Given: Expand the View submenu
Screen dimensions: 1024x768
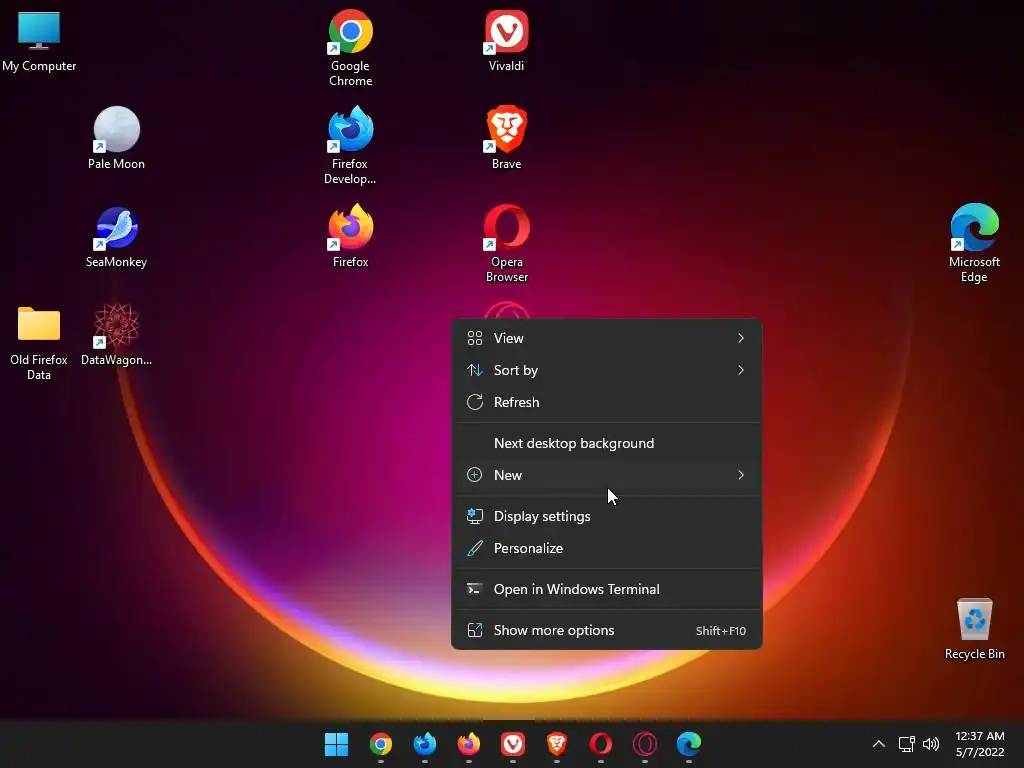Looking at the screenshot, I should 607,338.
